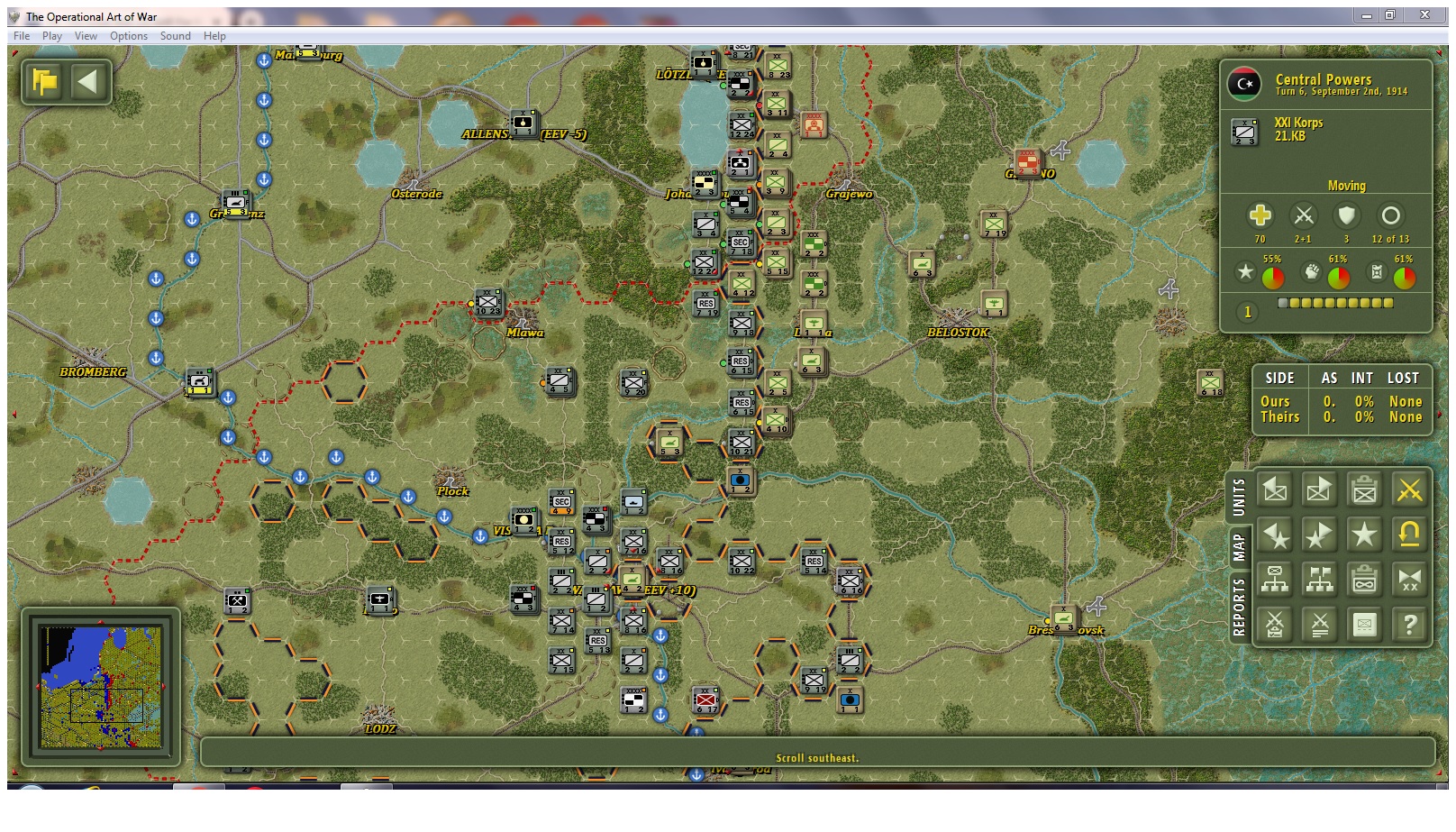The height and width of the screenshot is (832, 1456).
Task: Open the Options menu
Action: click(129, 36)
